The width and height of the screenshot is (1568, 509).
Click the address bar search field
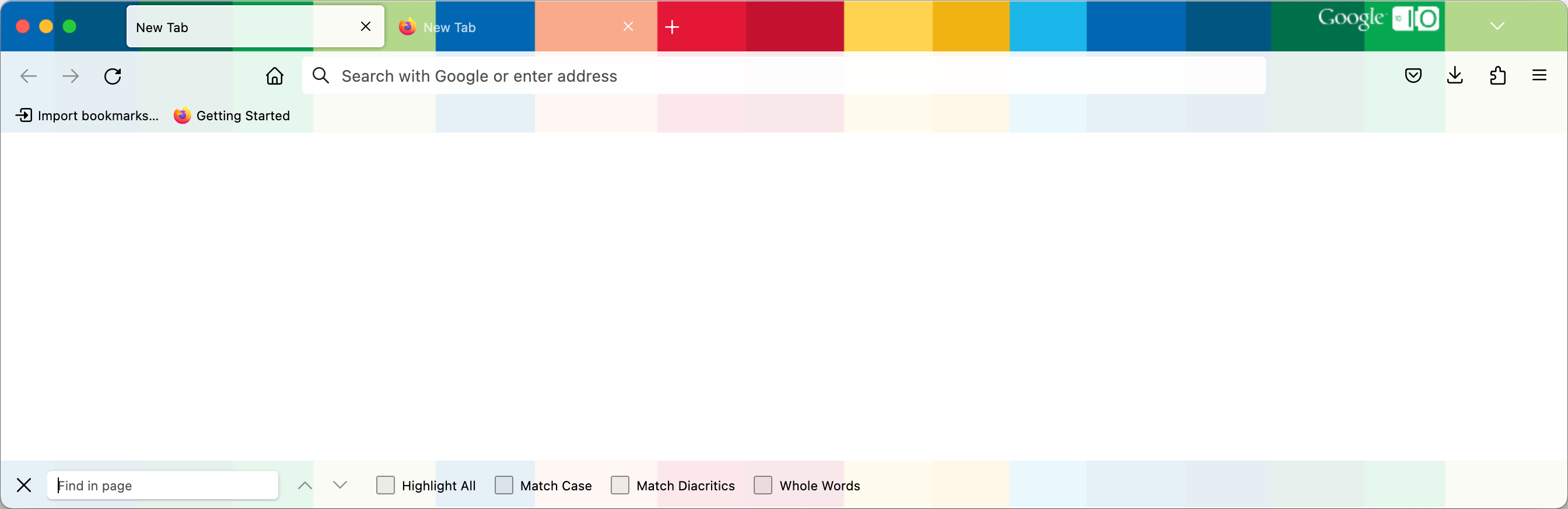point(784,75)
